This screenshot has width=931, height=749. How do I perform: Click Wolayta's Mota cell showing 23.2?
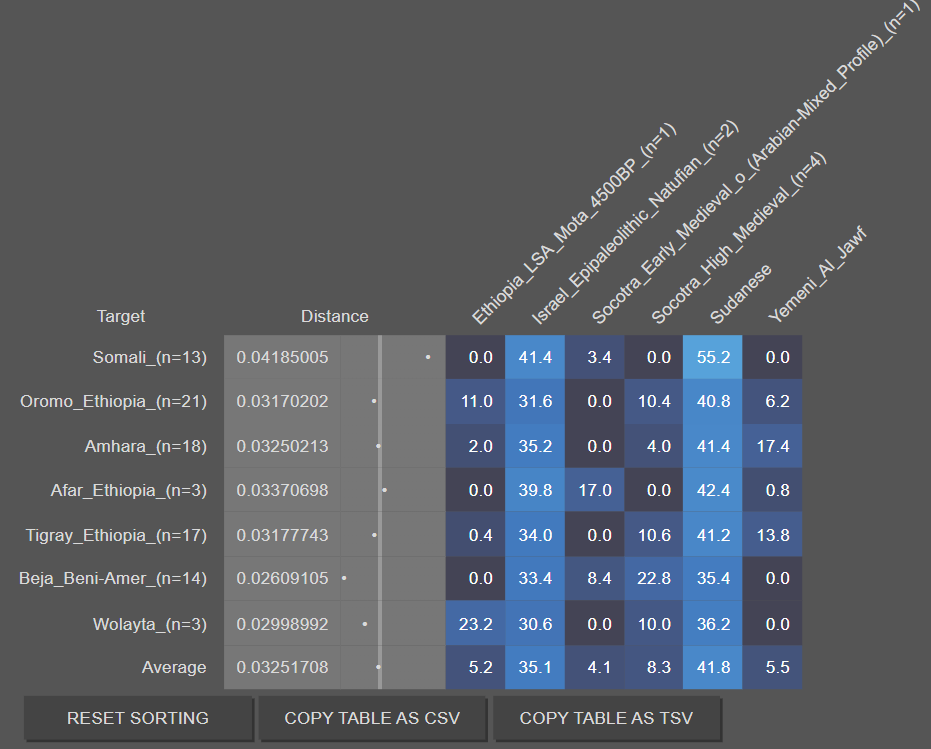(475, 624)
